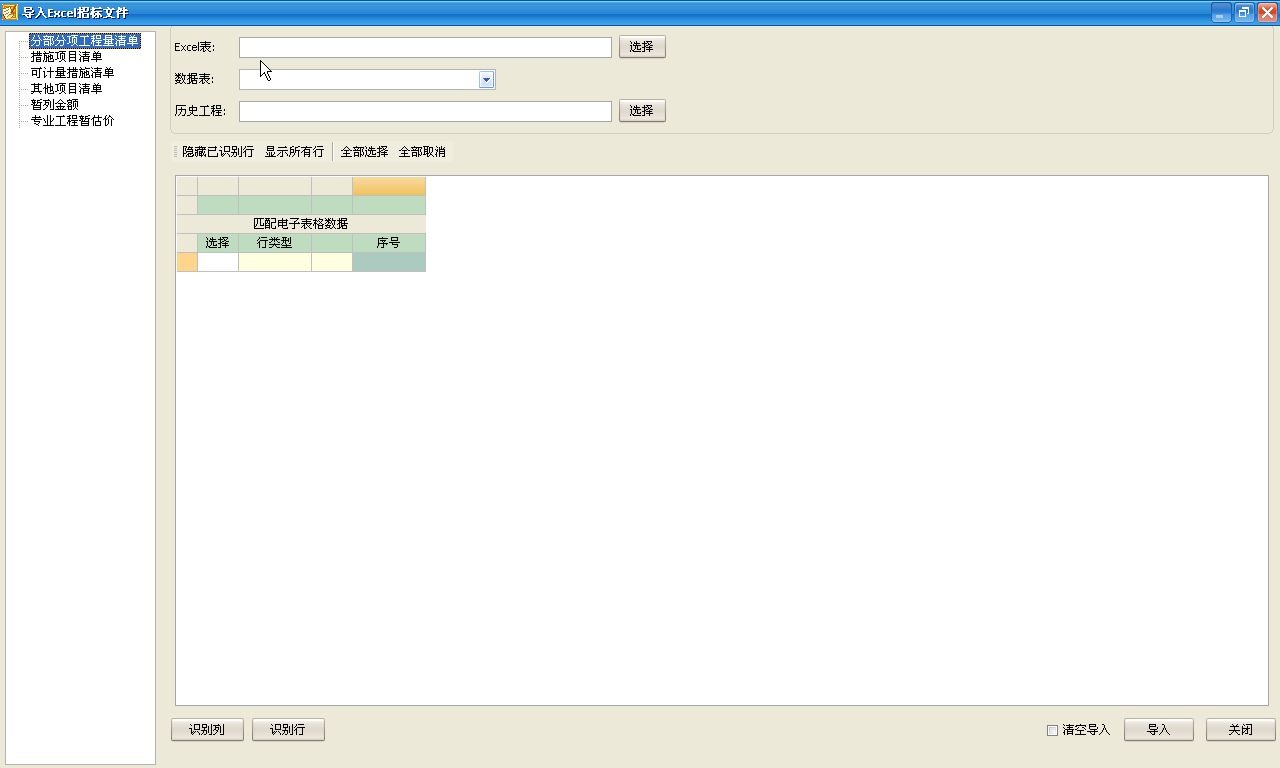Click the 行类型 column header
This screenshot has width=1280, height=768.
(x=275, y=243)
